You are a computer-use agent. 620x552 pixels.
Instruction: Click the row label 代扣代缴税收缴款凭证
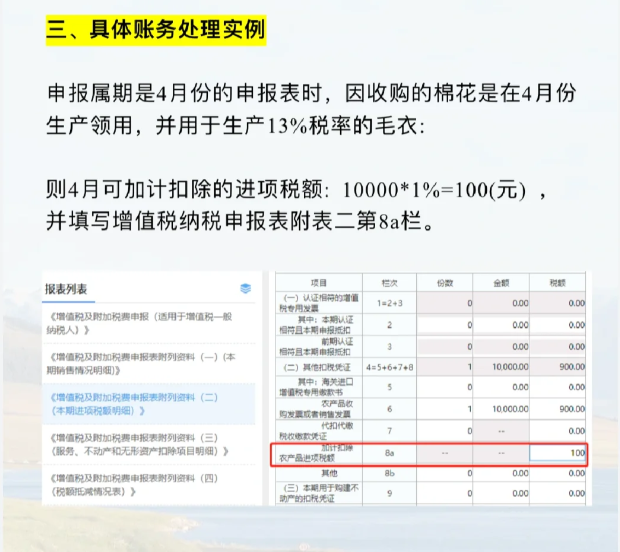pos(316,431)
